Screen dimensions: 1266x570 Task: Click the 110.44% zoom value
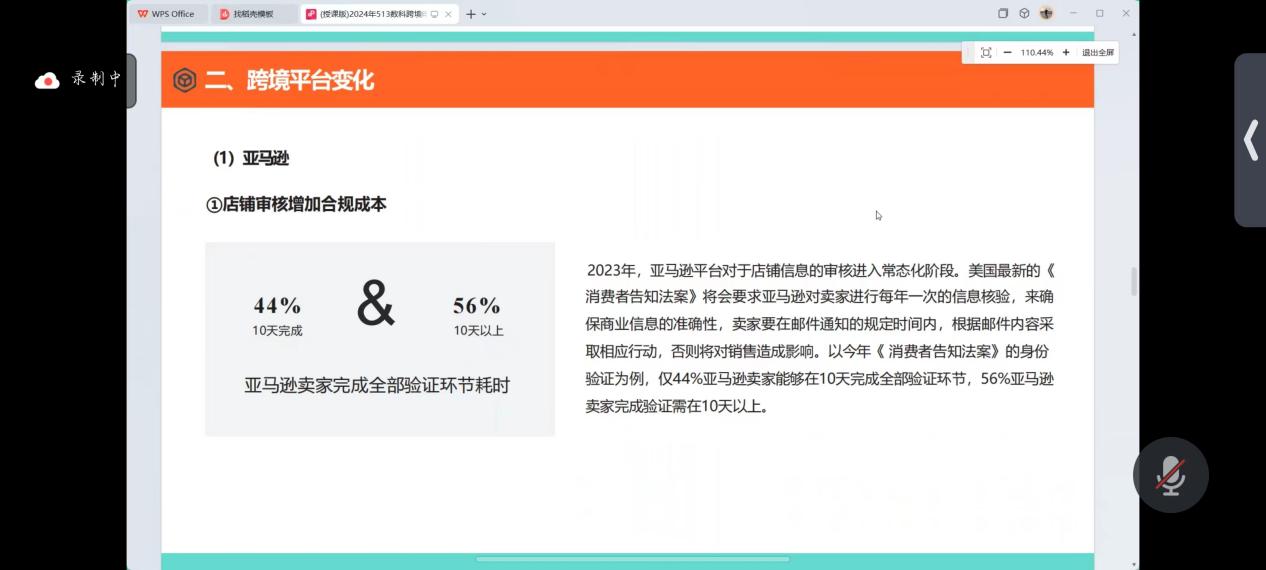1037,52
